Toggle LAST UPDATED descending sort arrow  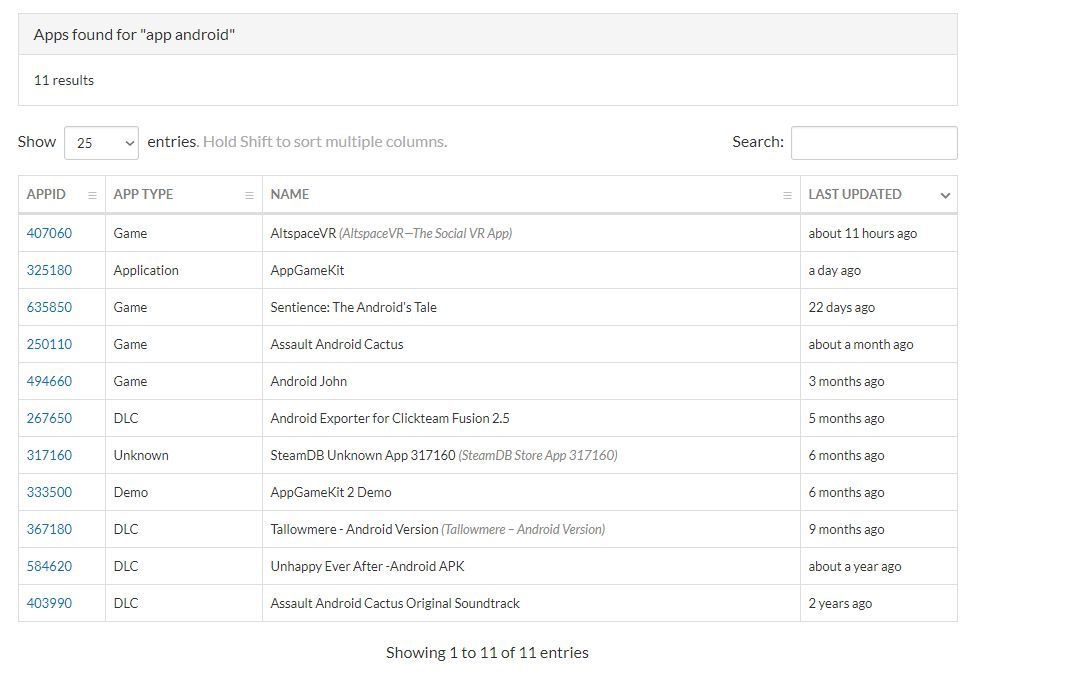[x=945, y=195]
